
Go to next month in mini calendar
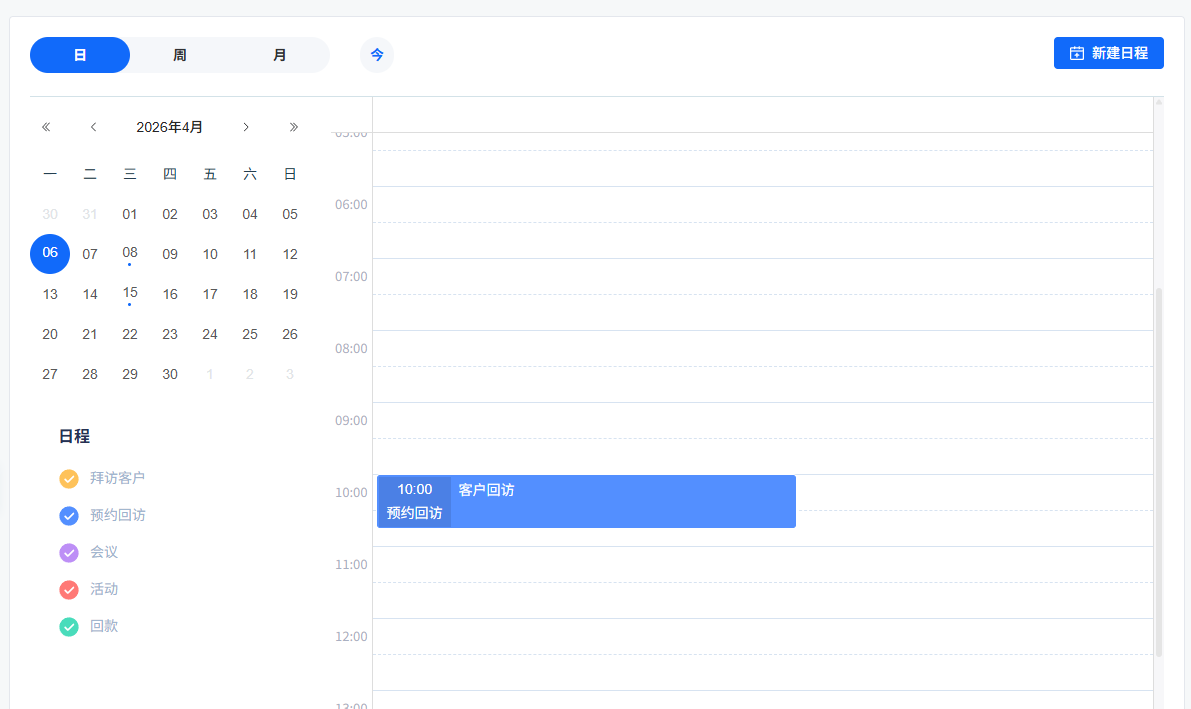(x=246, y=127)
